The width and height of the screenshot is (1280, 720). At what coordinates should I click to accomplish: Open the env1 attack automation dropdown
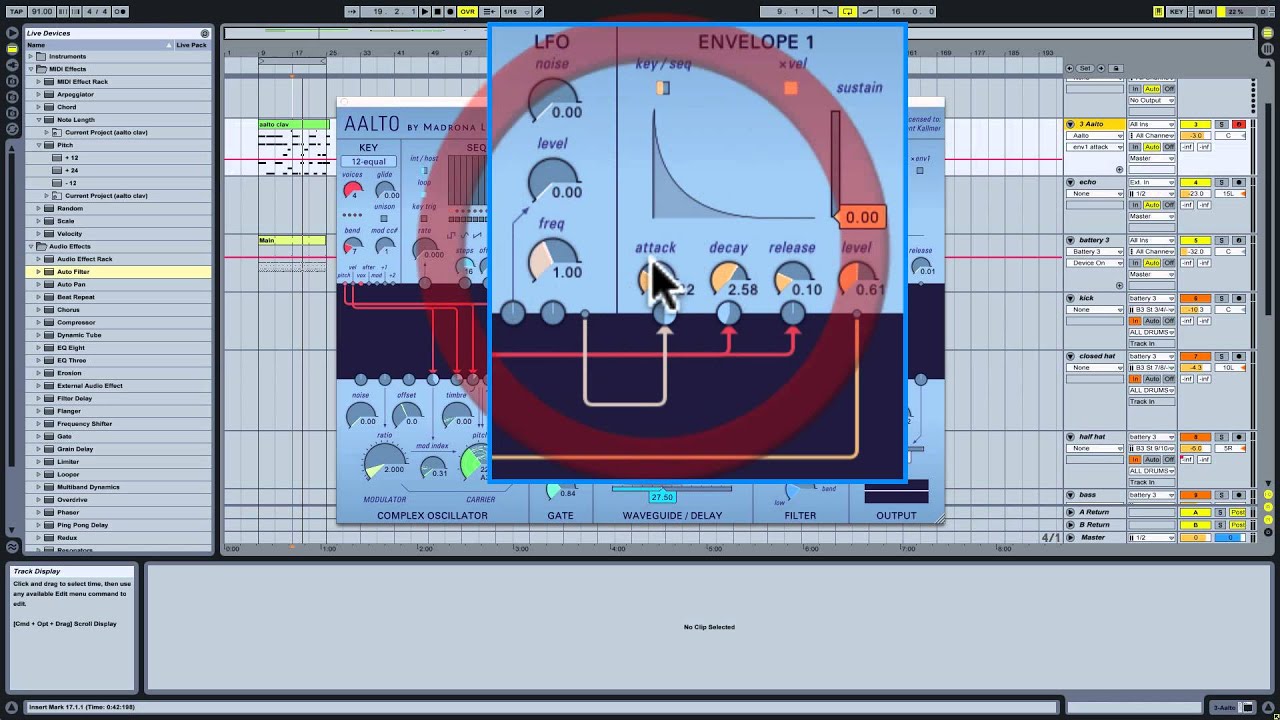pos(1096,147)
